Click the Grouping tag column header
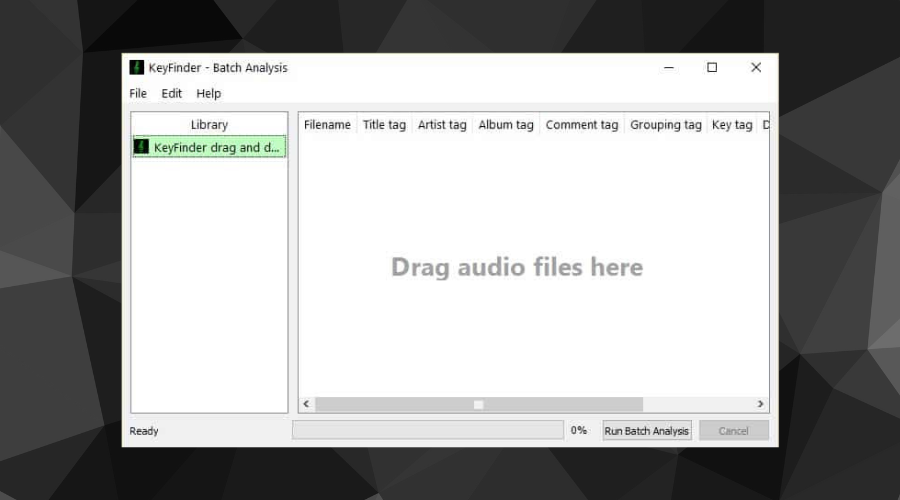The width and height of the screenshot is (900, 500). [666, 125]
